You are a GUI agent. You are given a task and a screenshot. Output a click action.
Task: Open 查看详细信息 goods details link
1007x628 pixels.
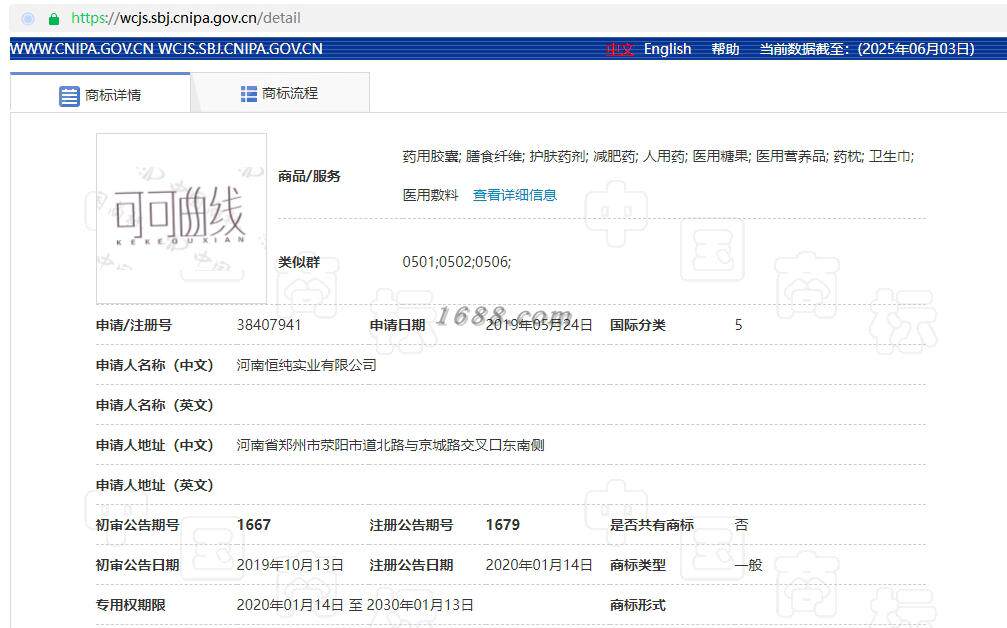click(514, 195)
